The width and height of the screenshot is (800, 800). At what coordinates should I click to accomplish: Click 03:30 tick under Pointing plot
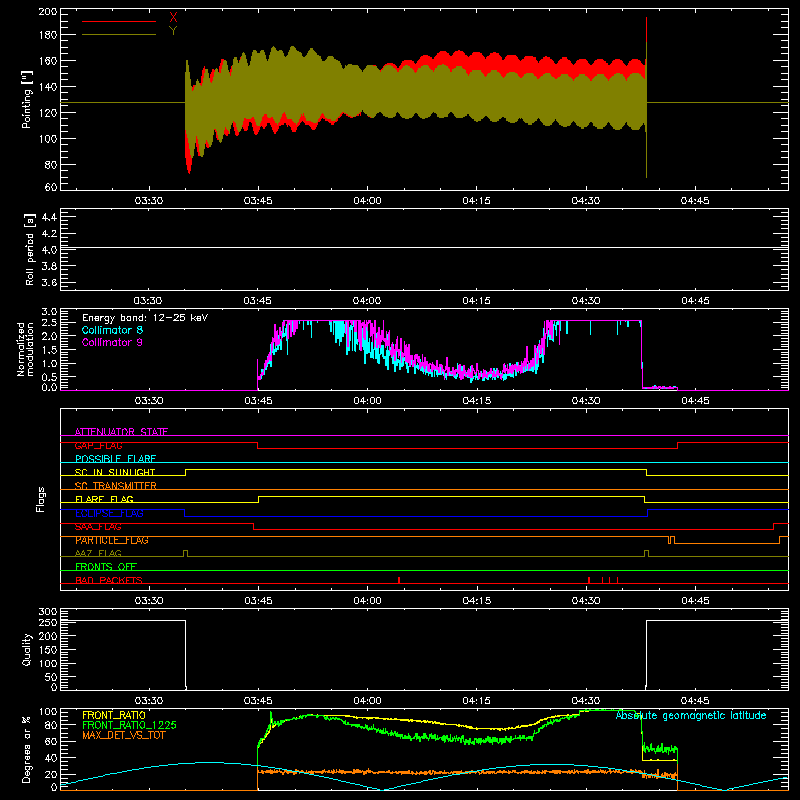[x=148, y=201]
